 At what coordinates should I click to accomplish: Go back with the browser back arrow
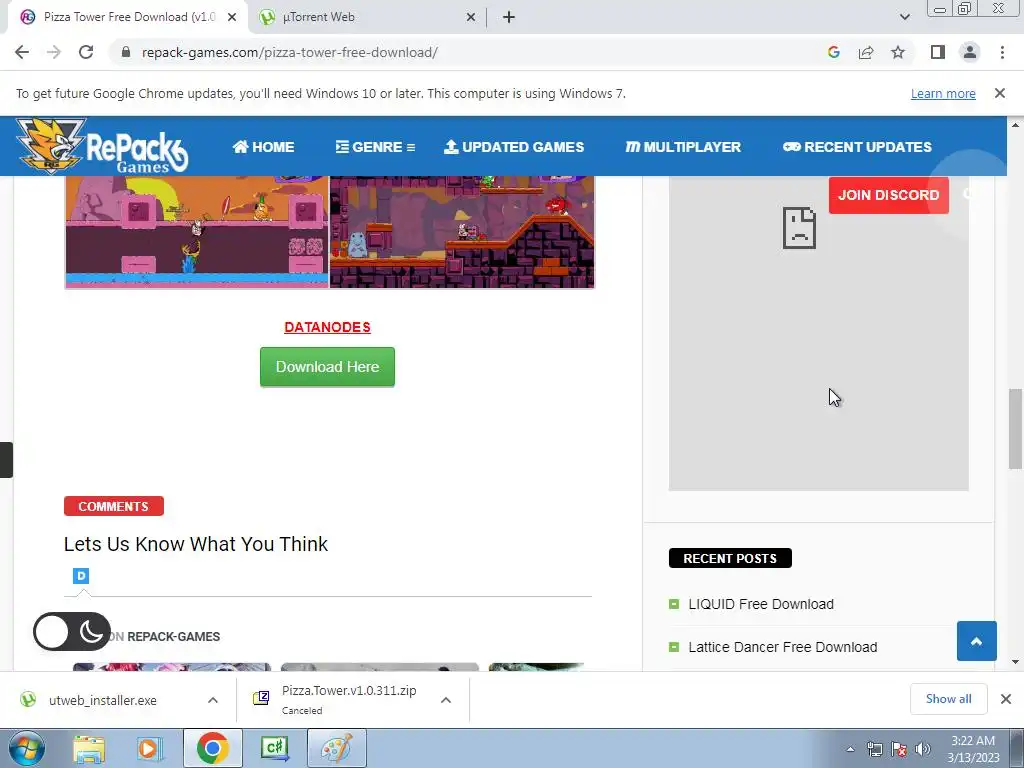(22, 52)
